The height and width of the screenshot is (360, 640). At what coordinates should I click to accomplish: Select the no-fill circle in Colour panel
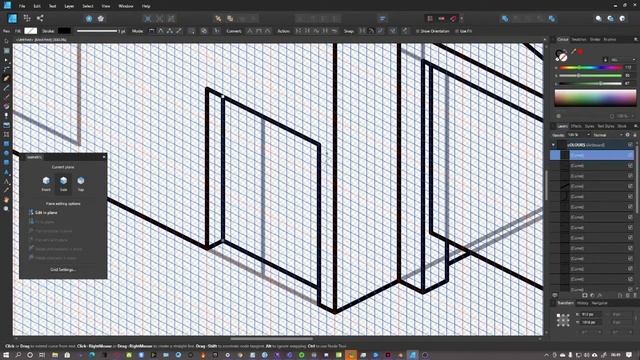(563, 58)
